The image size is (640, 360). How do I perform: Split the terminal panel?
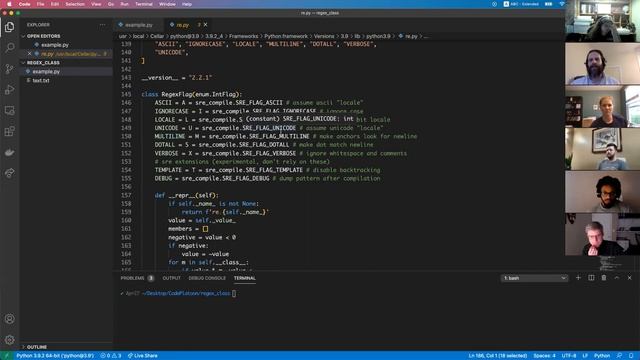pos(591,278)
